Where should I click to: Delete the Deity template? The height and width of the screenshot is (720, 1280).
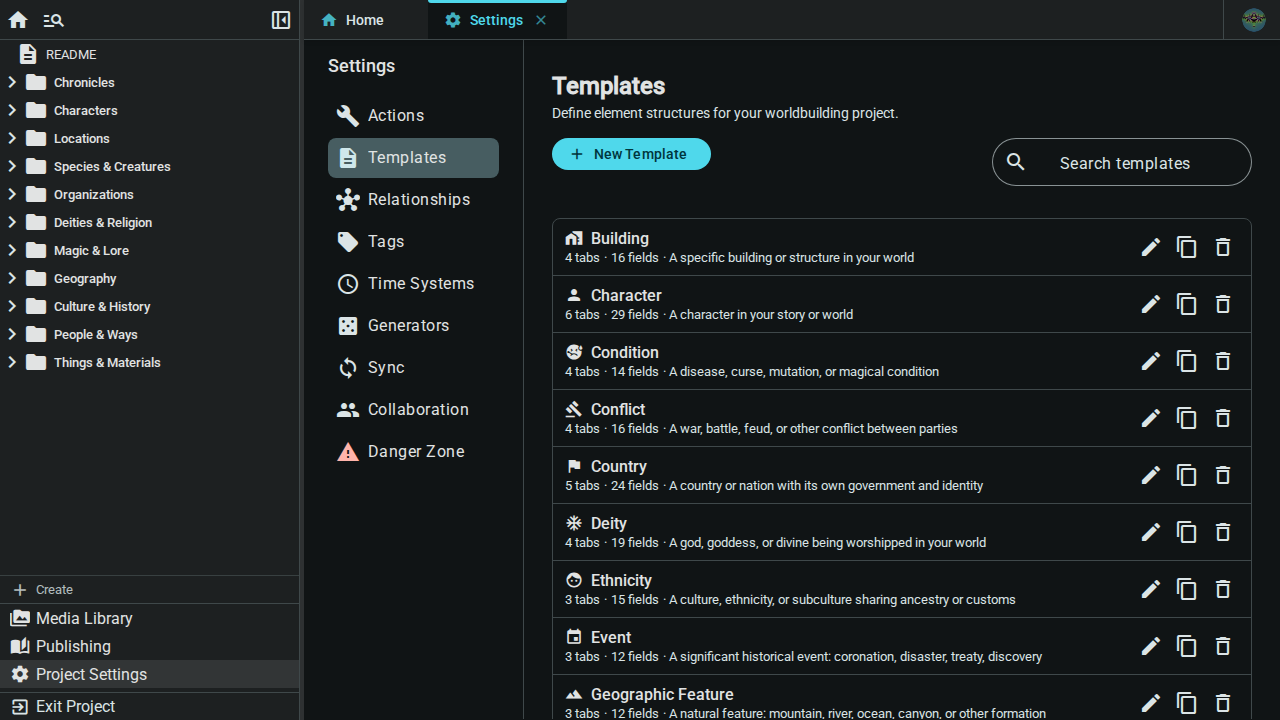coord(1223,532)
